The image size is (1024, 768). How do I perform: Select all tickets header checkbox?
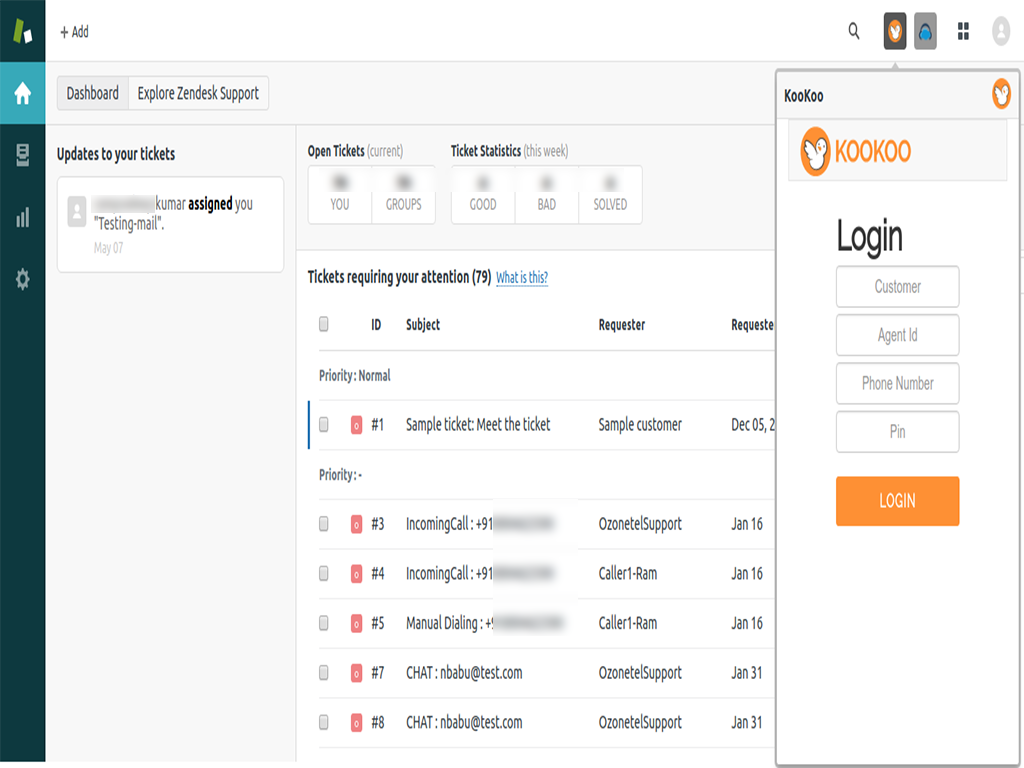pyautogui.click(x=324, y=324)
